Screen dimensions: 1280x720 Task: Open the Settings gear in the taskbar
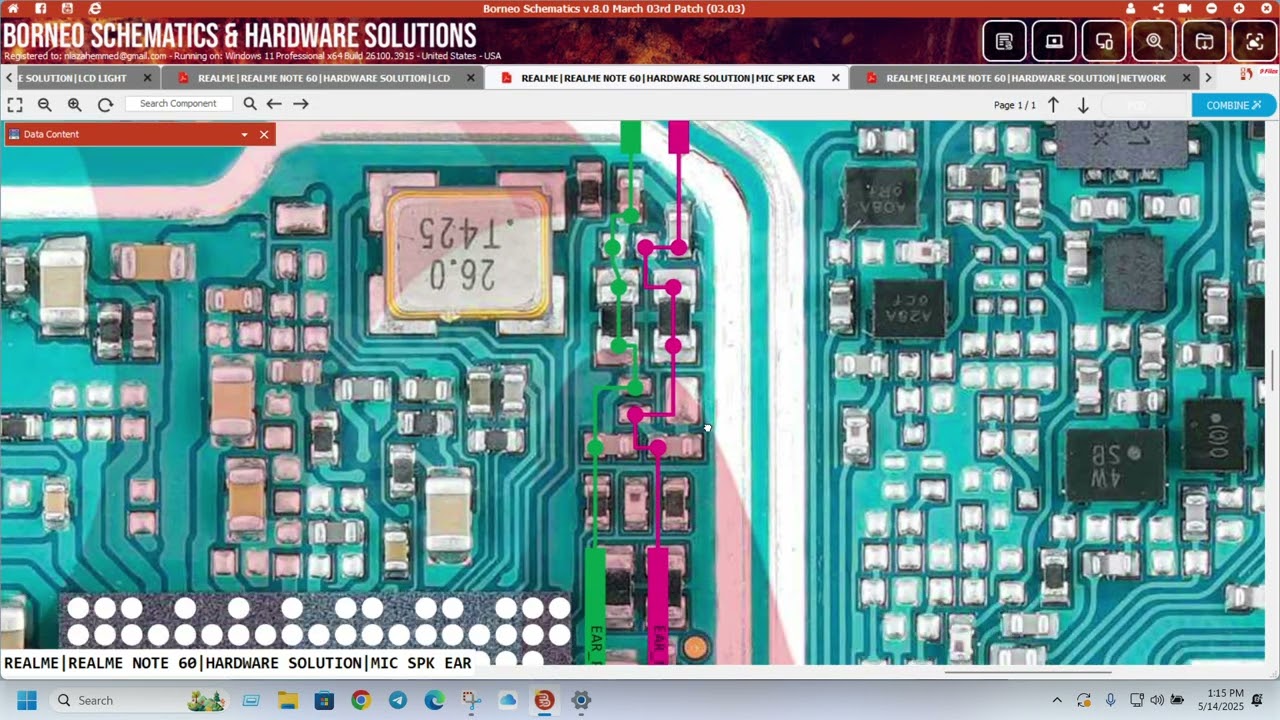(x=581, y=700)
